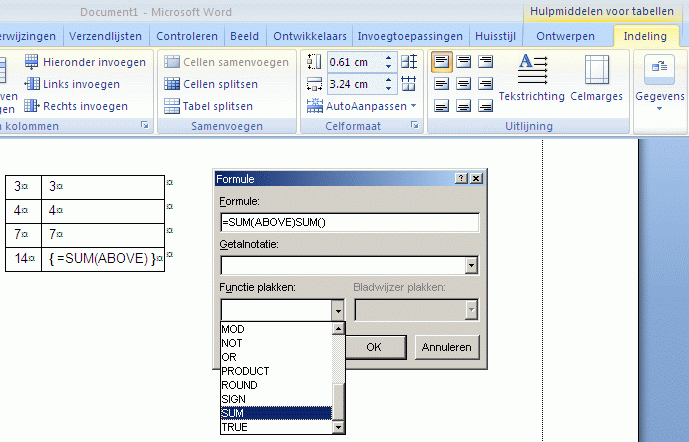689x442 pixels.
Task: Open Celmarges cell margins tool
Action: [596, 79]
